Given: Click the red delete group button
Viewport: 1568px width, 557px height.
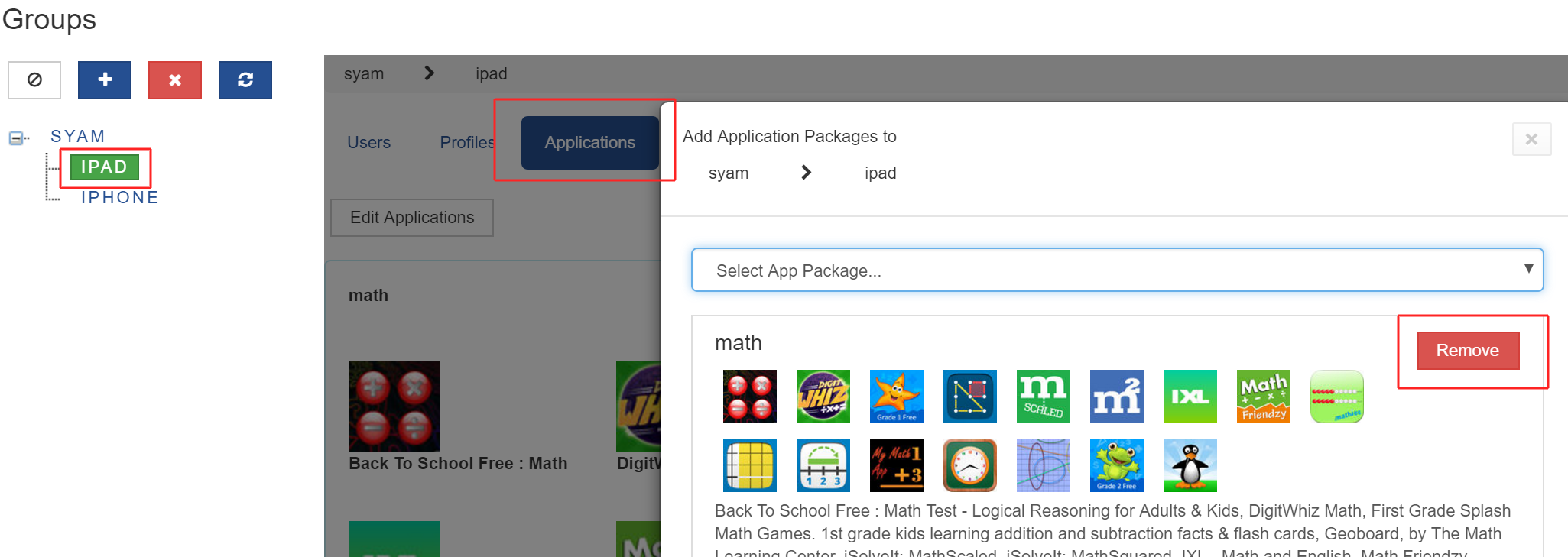Looking at the screenshot, I should 175,80.
